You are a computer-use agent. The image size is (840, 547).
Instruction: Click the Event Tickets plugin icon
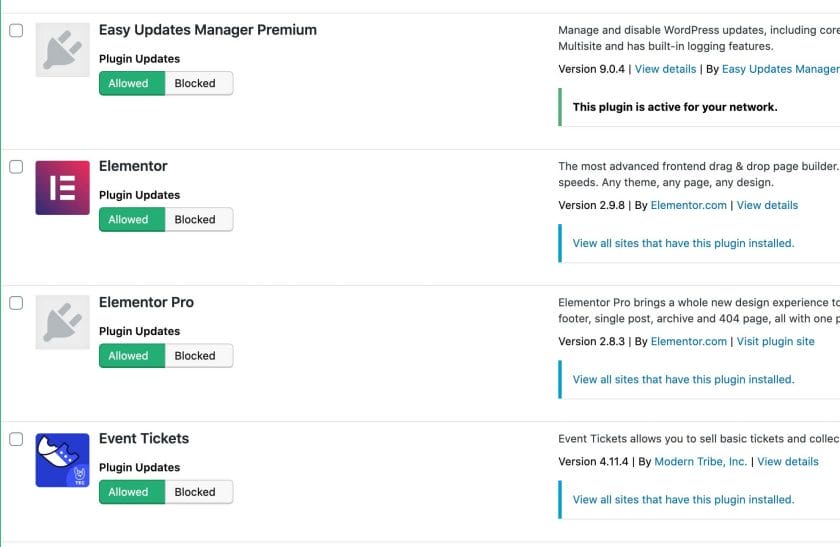pos(63,460)
